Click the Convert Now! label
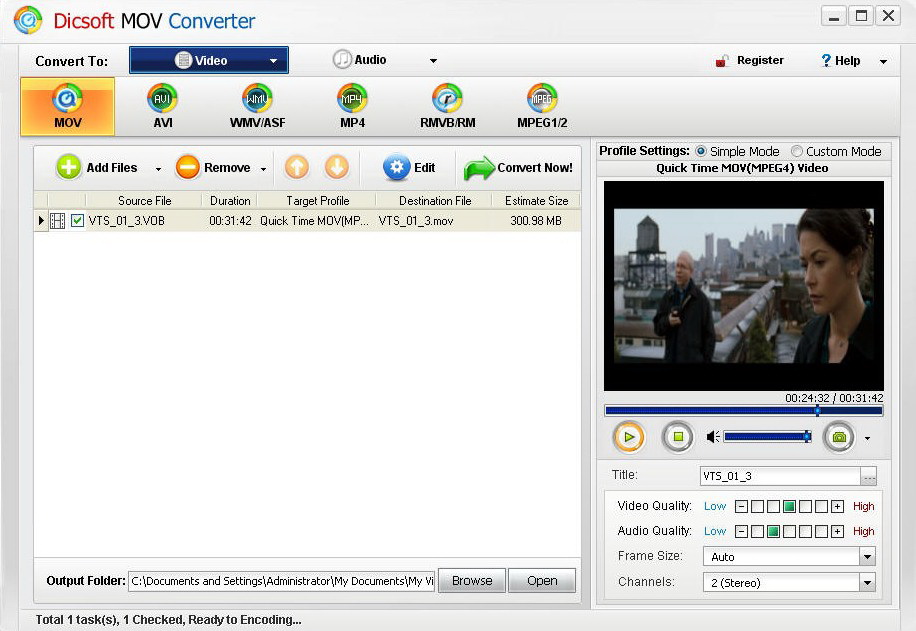The image size is (916, 631). pos(535,168)
